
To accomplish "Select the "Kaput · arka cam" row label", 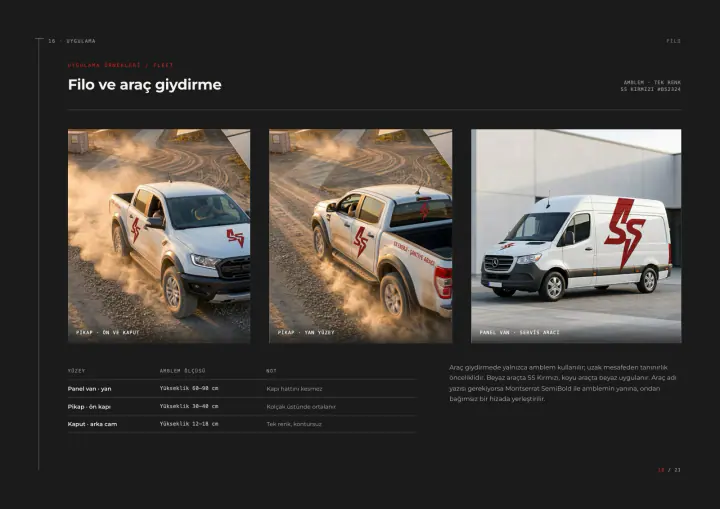I will 92,424.
